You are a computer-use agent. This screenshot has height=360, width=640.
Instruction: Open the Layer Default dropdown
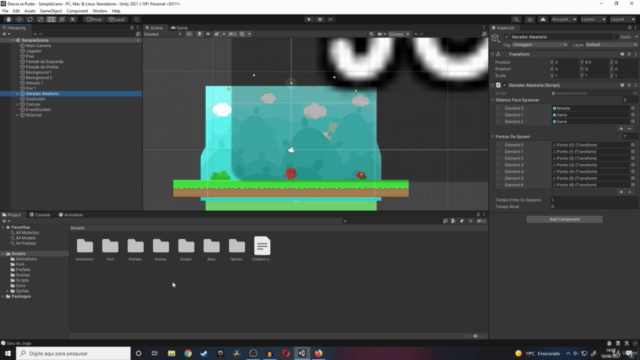pos(611,45)
